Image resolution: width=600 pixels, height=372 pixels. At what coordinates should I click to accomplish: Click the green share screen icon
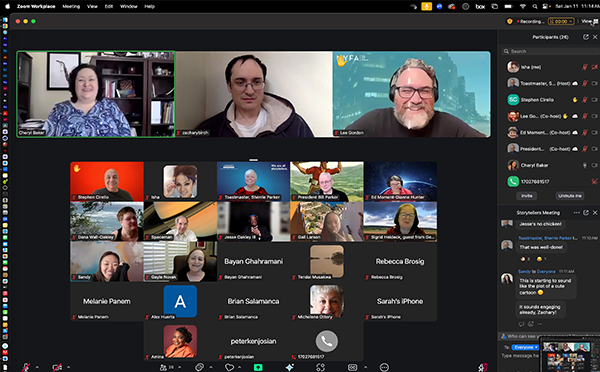[x=258, y=367]
